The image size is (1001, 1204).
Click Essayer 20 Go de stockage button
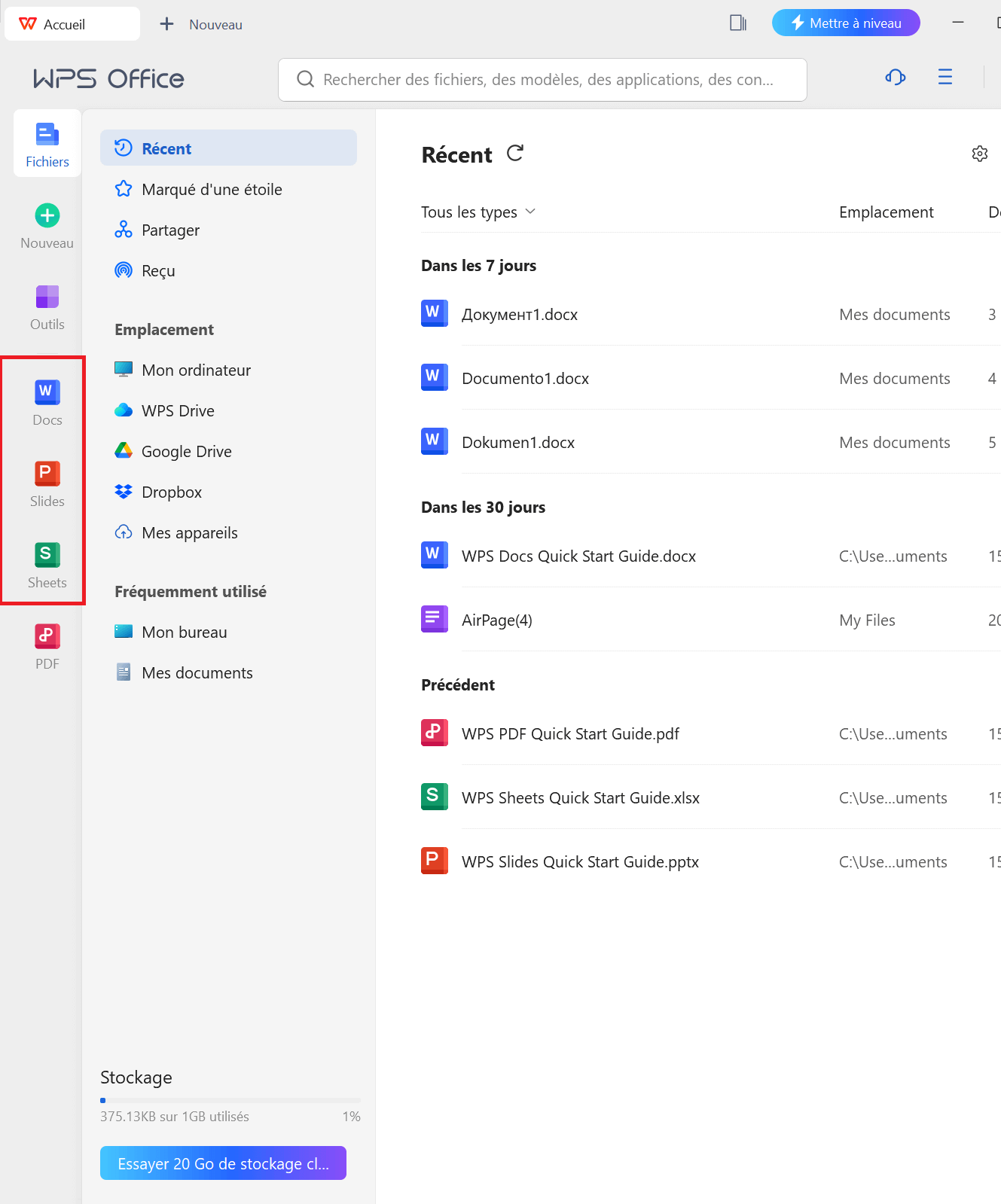point(223,1163)
